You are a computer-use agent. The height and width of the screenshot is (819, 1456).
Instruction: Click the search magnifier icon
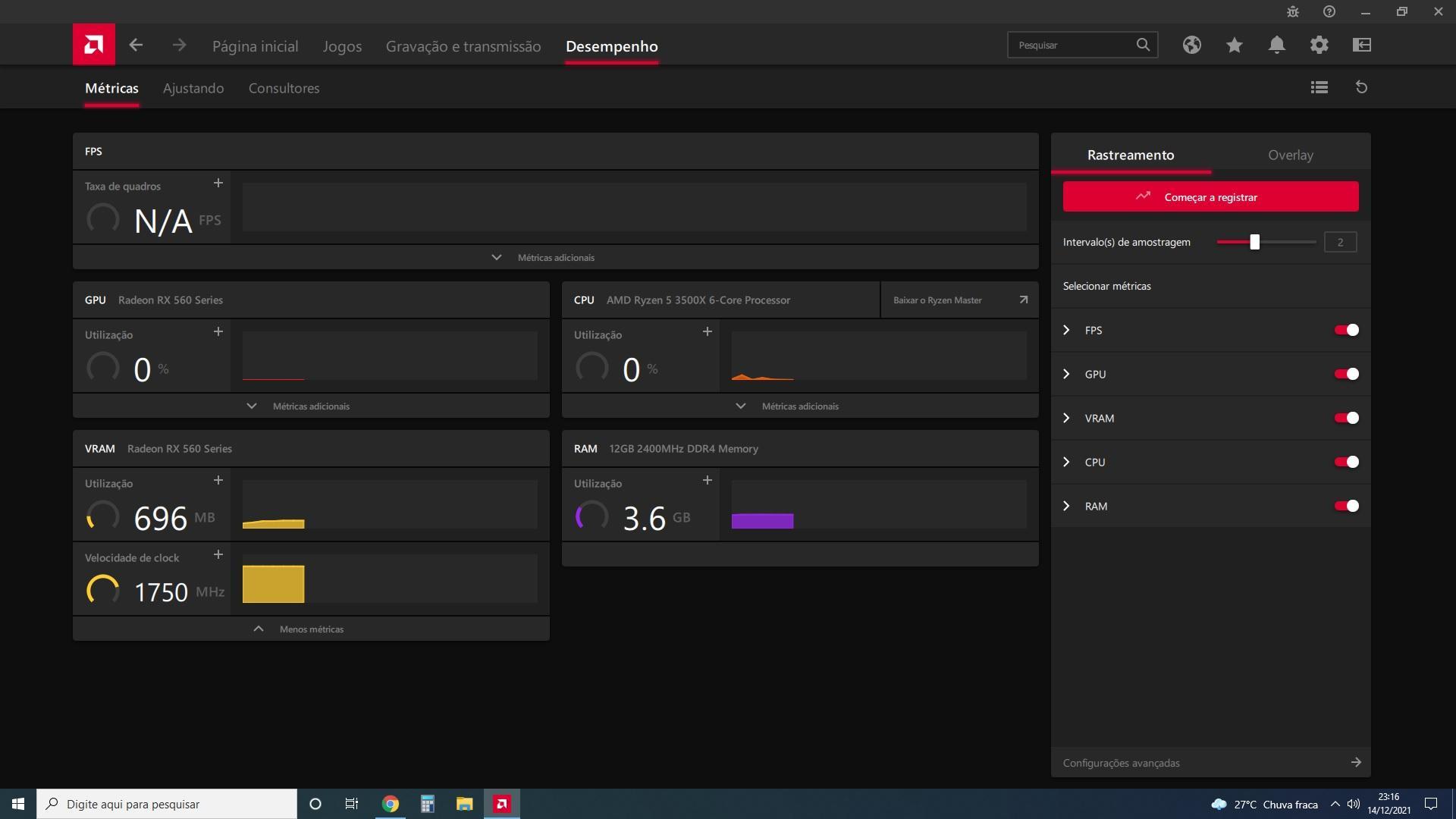[1143, 45]
